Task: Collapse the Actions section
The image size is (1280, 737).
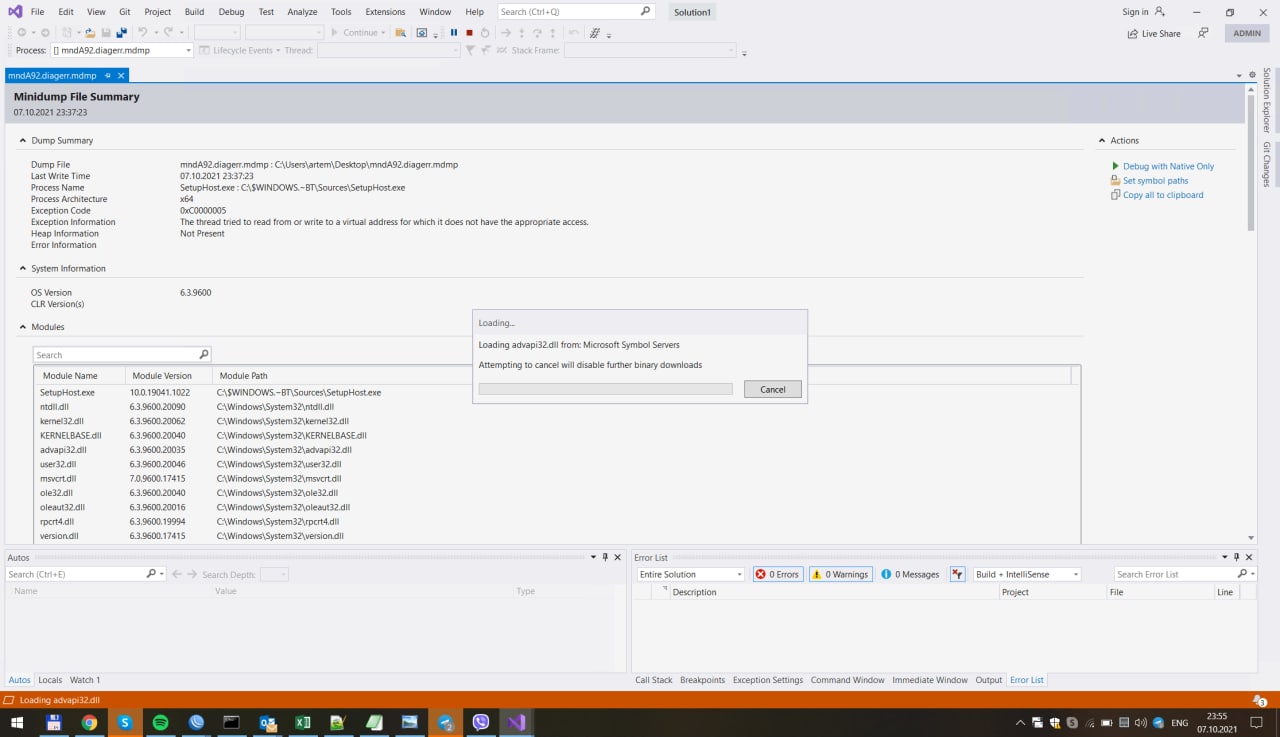Action: pyautogui.click(x=1102, y=140)
